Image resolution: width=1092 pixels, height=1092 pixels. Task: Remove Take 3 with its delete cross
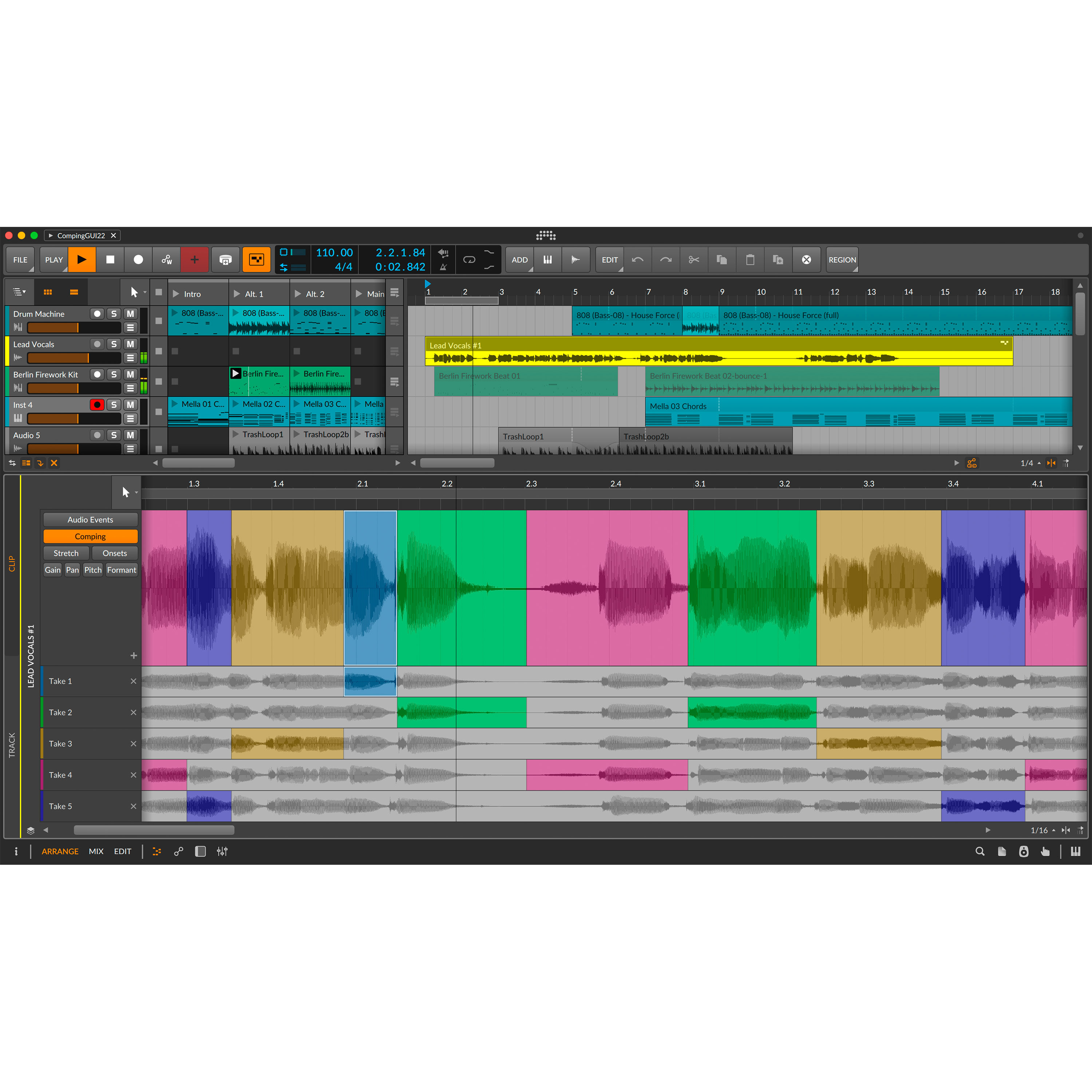pos(133,743)
